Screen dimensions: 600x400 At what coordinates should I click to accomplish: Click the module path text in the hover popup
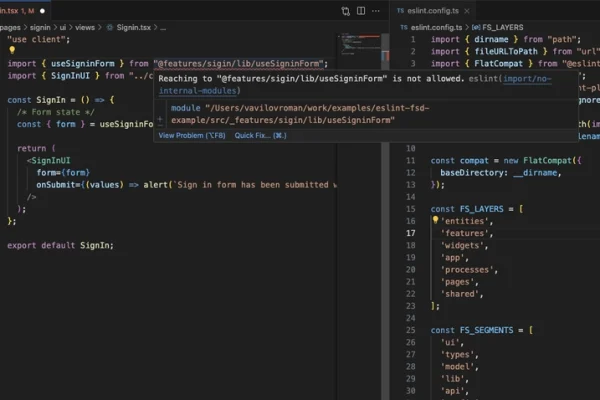click(300, 114)
